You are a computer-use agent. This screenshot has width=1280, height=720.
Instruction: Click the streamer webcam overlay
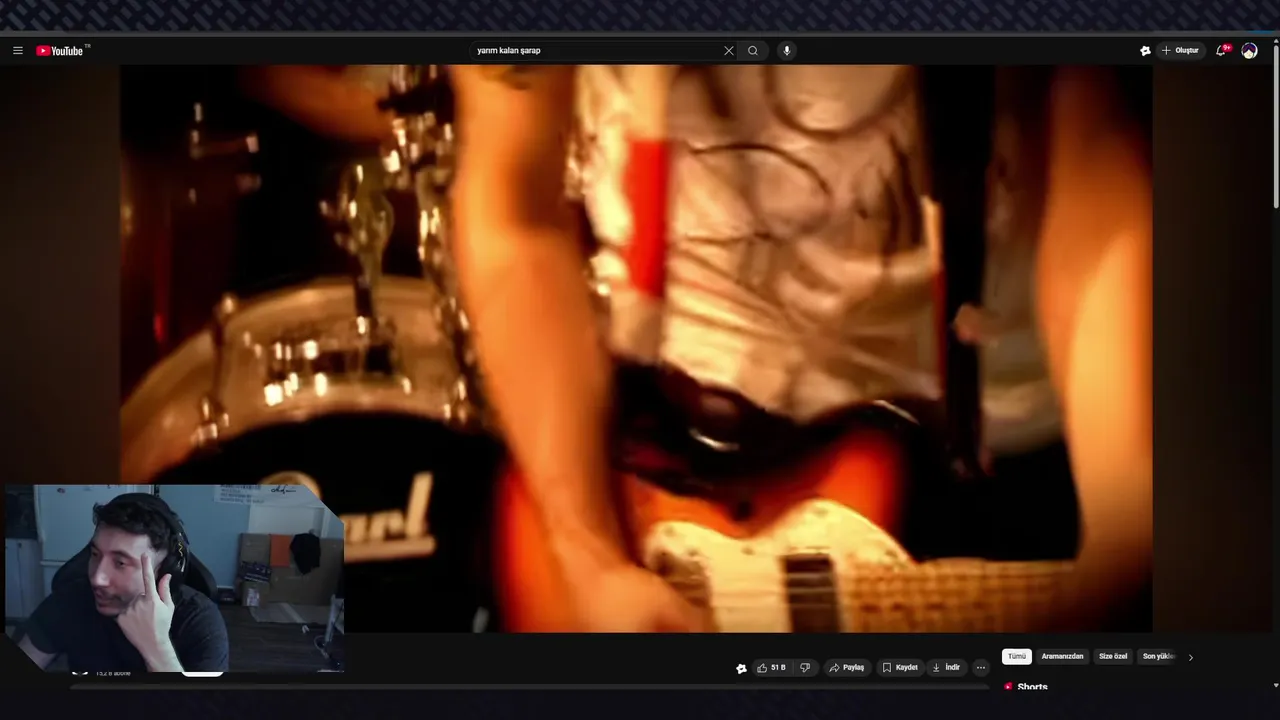pyautogui.click(x=175, y=578)
